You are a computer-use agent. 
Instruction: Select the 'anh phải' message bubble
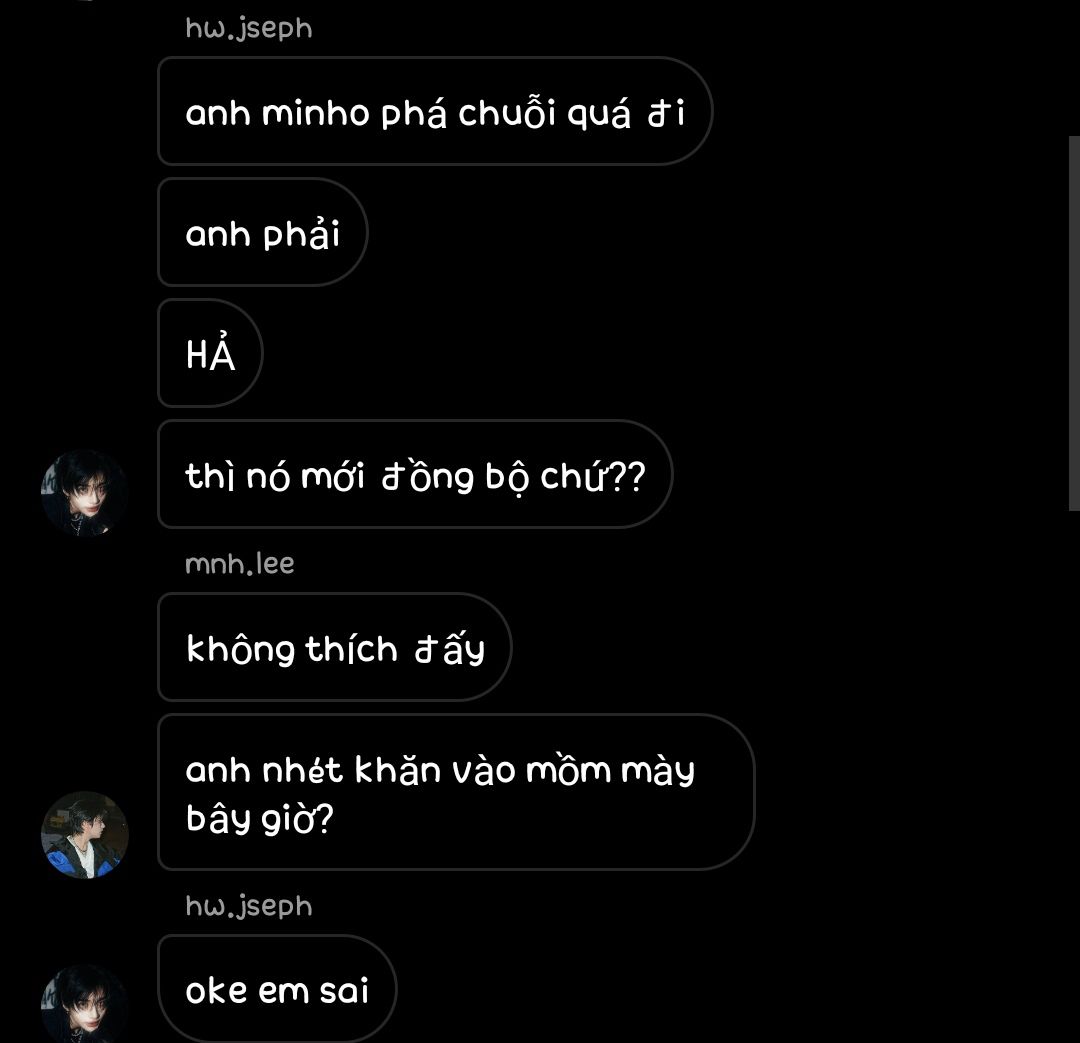click(x=262, y=232)
